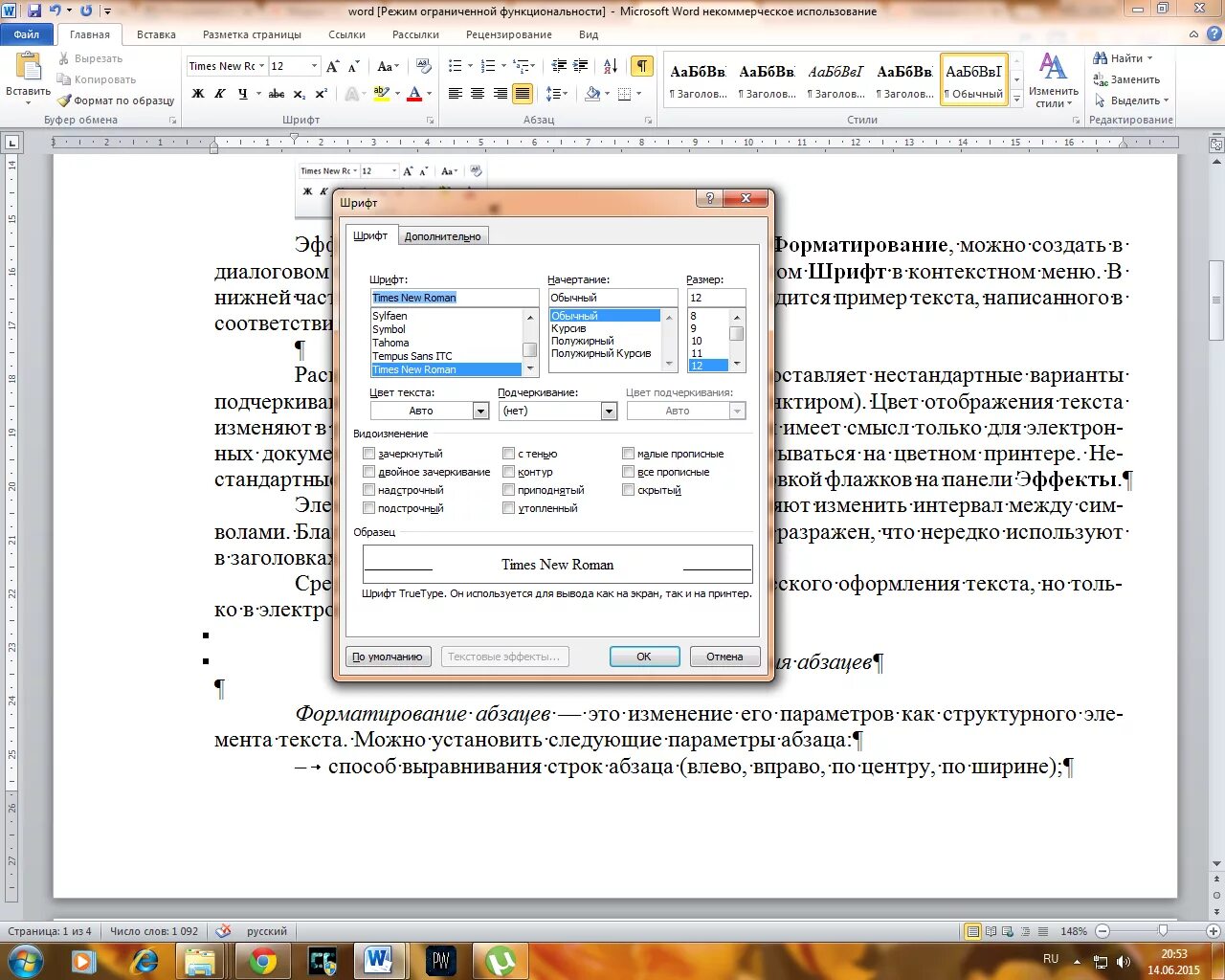Enable the надстрочный checkbox

369,490
